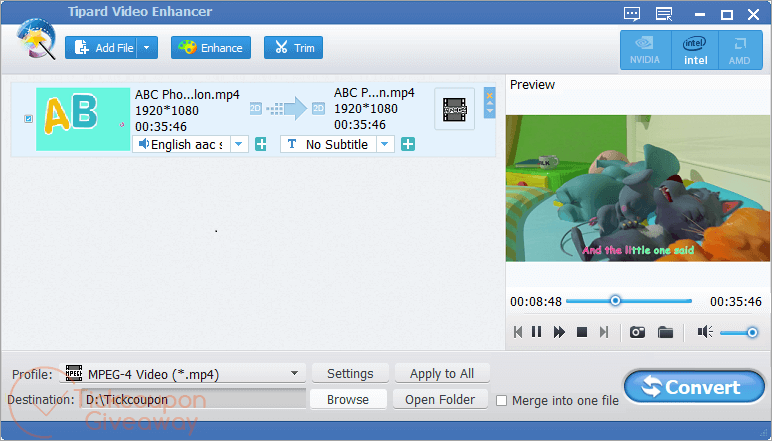Adjust the volume slider
Screen dimensions: 772x441
click(739, 333)
